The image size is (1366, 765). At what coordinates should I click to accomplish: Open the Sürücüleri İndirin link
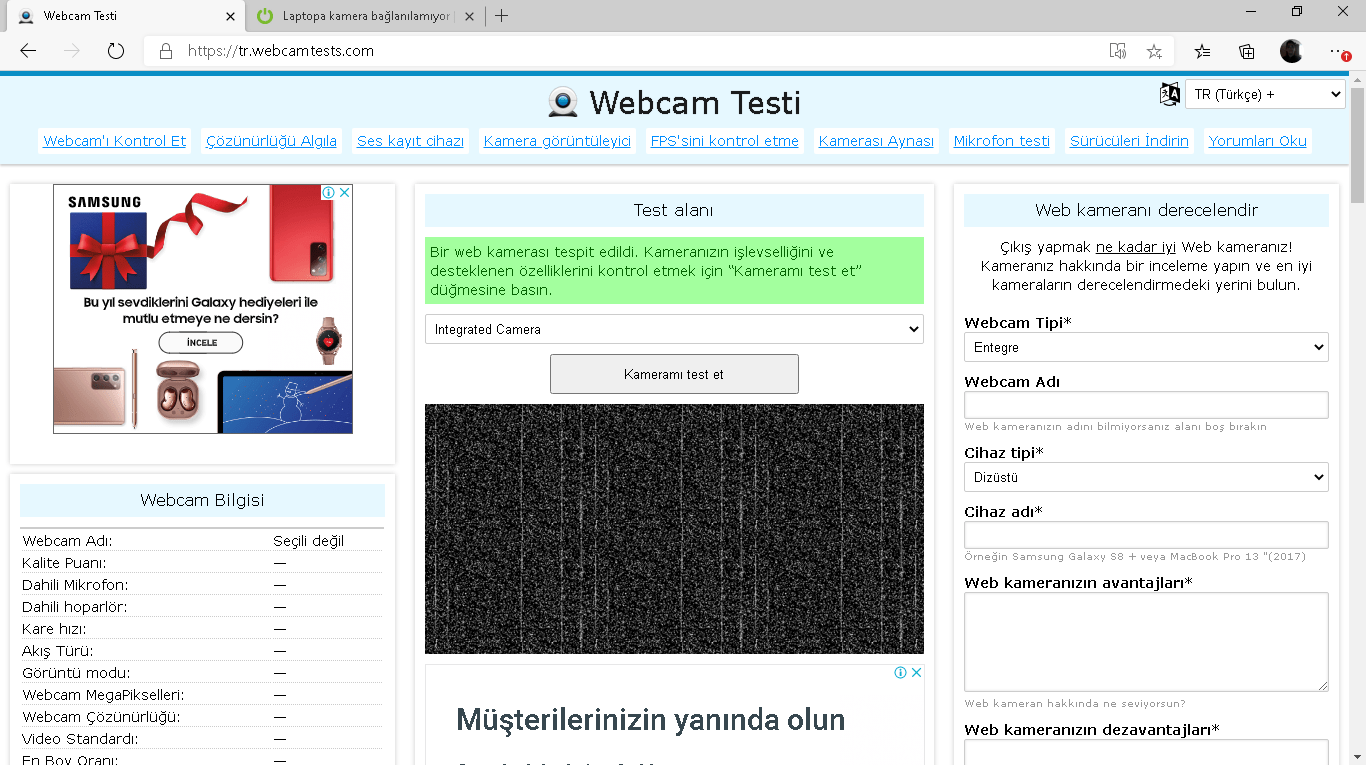(x=1129, y=141)
